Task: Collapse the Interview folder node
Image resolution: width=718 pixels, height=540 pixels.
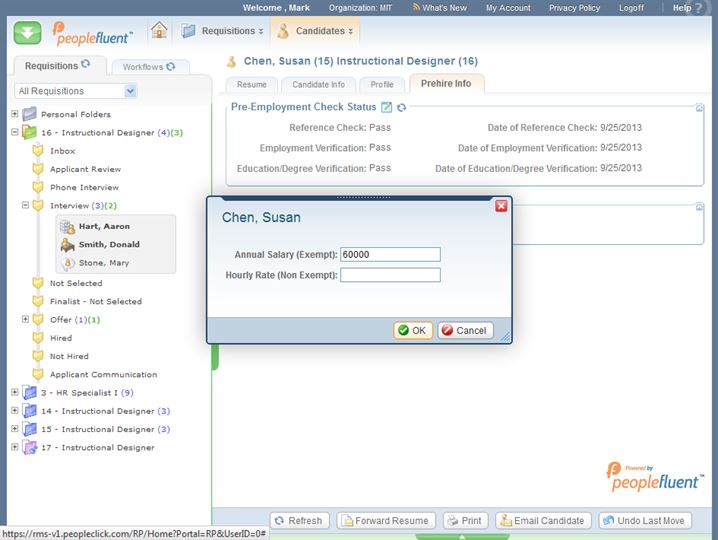Action: [x=26, y=206]
